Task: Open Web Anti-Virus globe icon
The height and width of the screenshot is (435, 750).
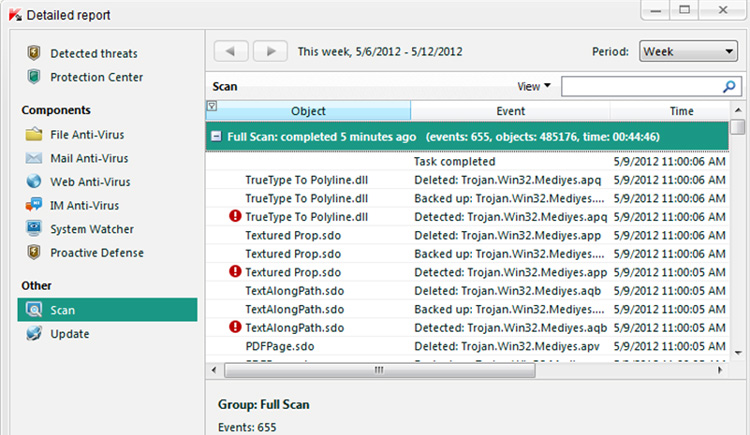Action: click(x=34, y=182)
